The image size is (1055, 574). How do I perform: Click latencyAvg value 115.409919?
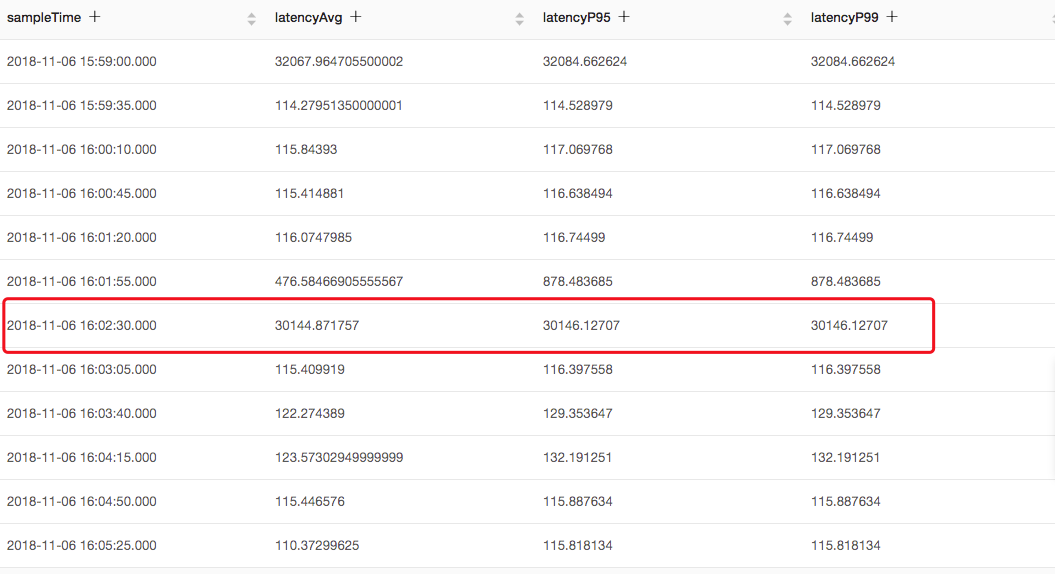pyautogui.click(x=310, y=369)
